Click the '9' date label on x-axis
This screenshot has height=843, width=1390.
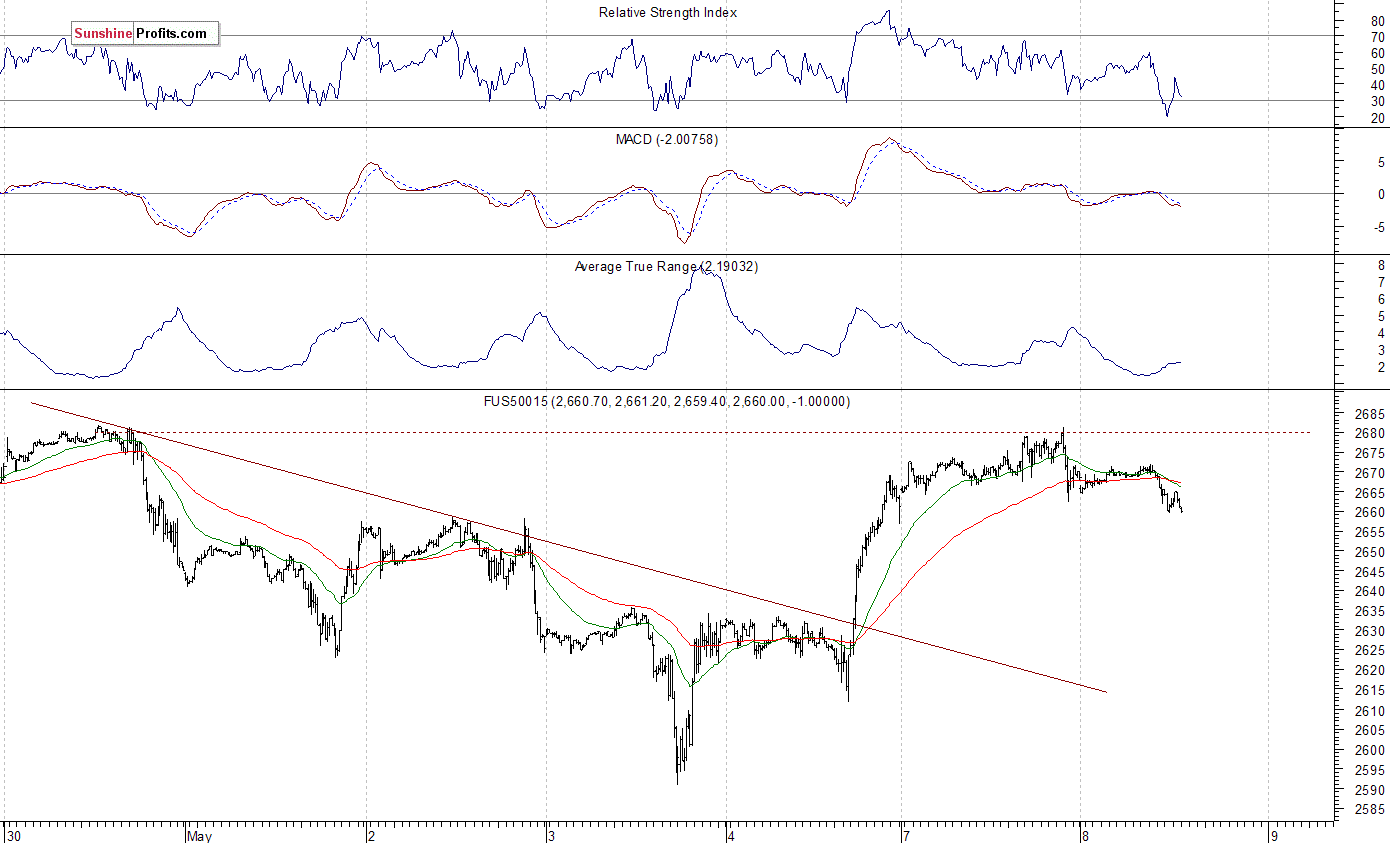pos(1275,834)
